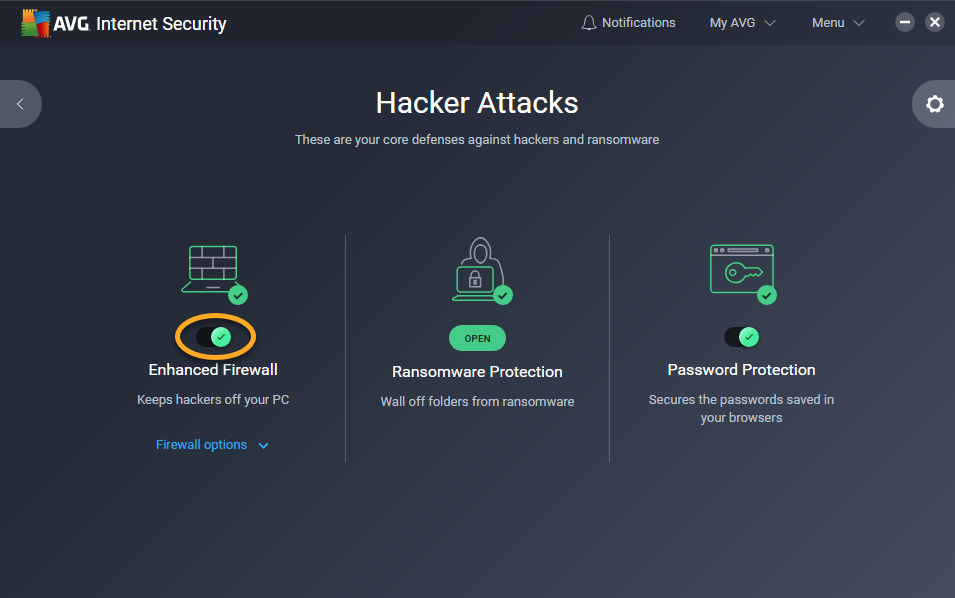Click green checkmark badge on firewall icon
The height and width of the screenshot is (598, 955).
tap(238, 296)
